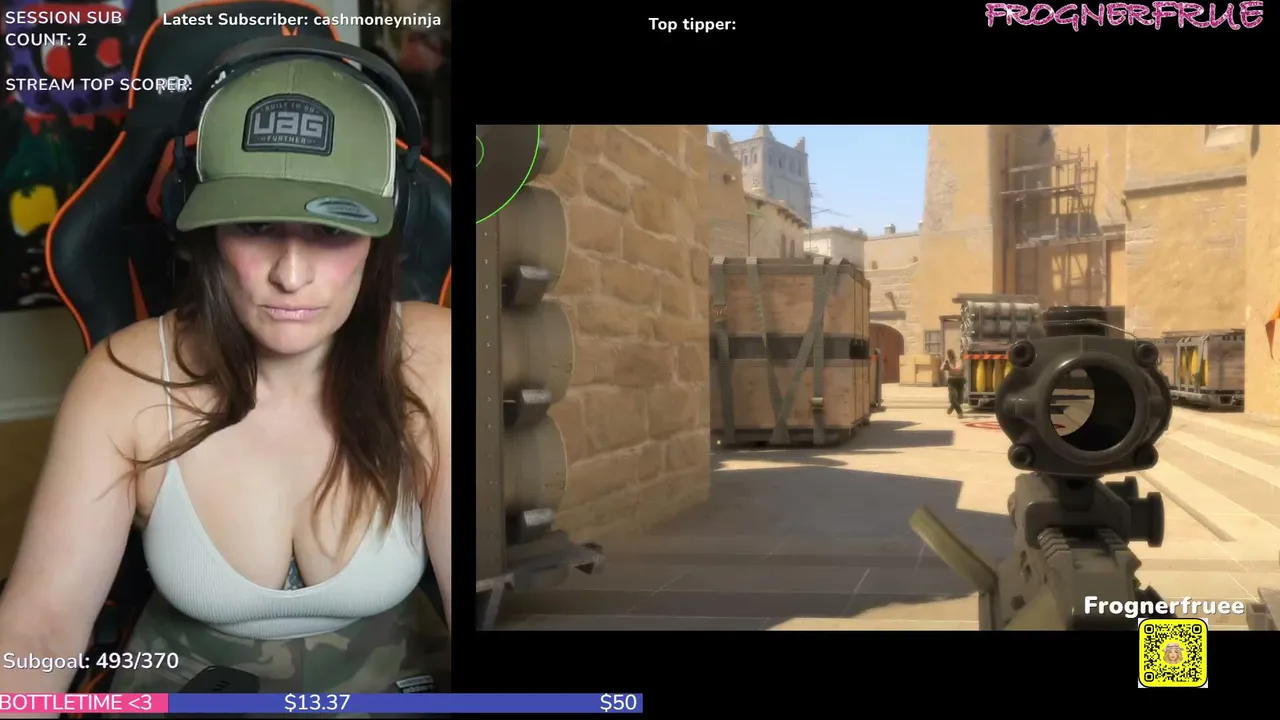The image size is (1280, 720).
Task: Click the "Subgoal: 493/370" counter
Action: [x=91, y=661]
